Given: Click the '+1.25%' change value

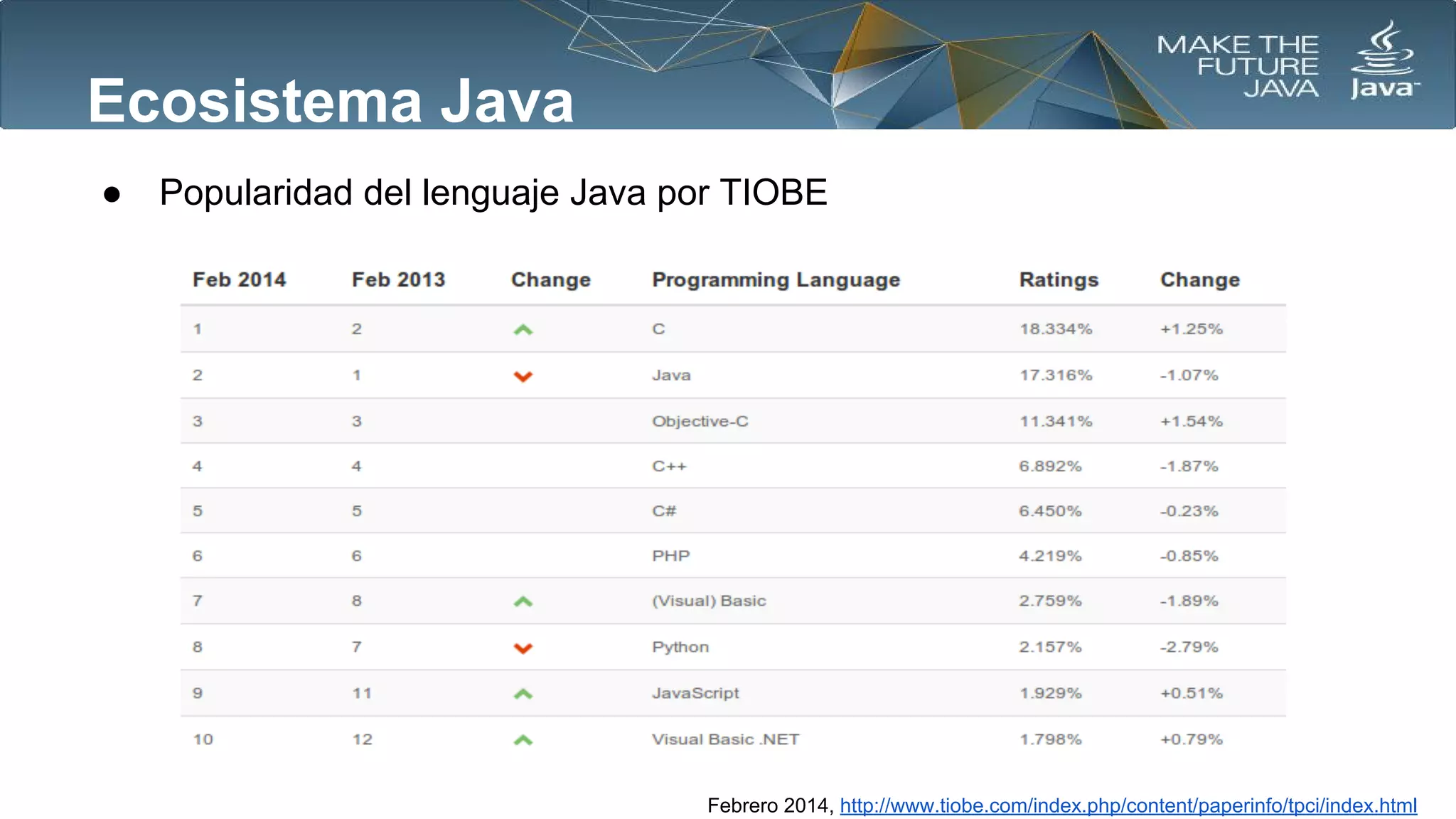Looking at the screenshot, I should (x=1192, y=329).
